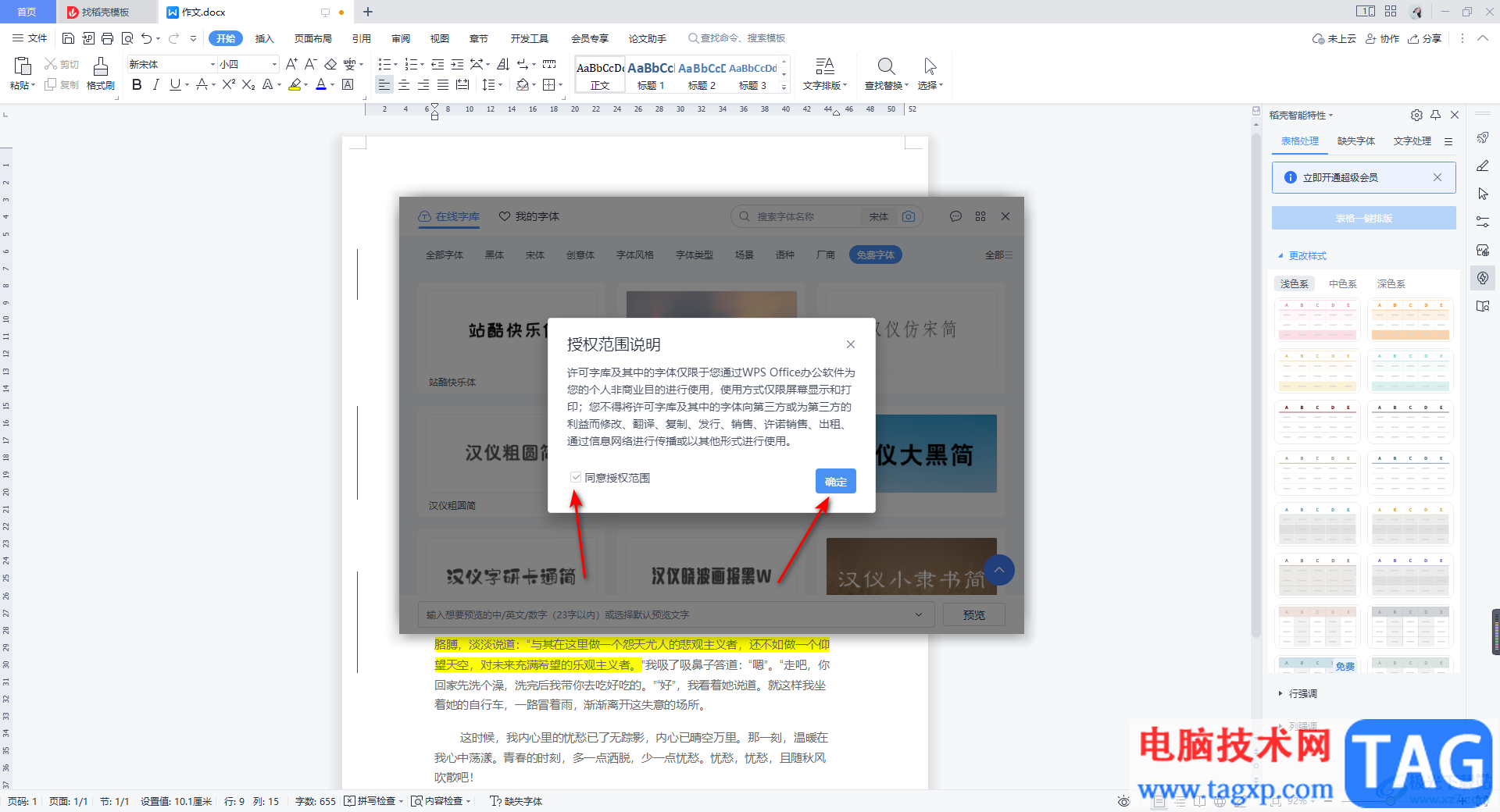
Task: Click the save document icon
Action: (x=68, y=38)
